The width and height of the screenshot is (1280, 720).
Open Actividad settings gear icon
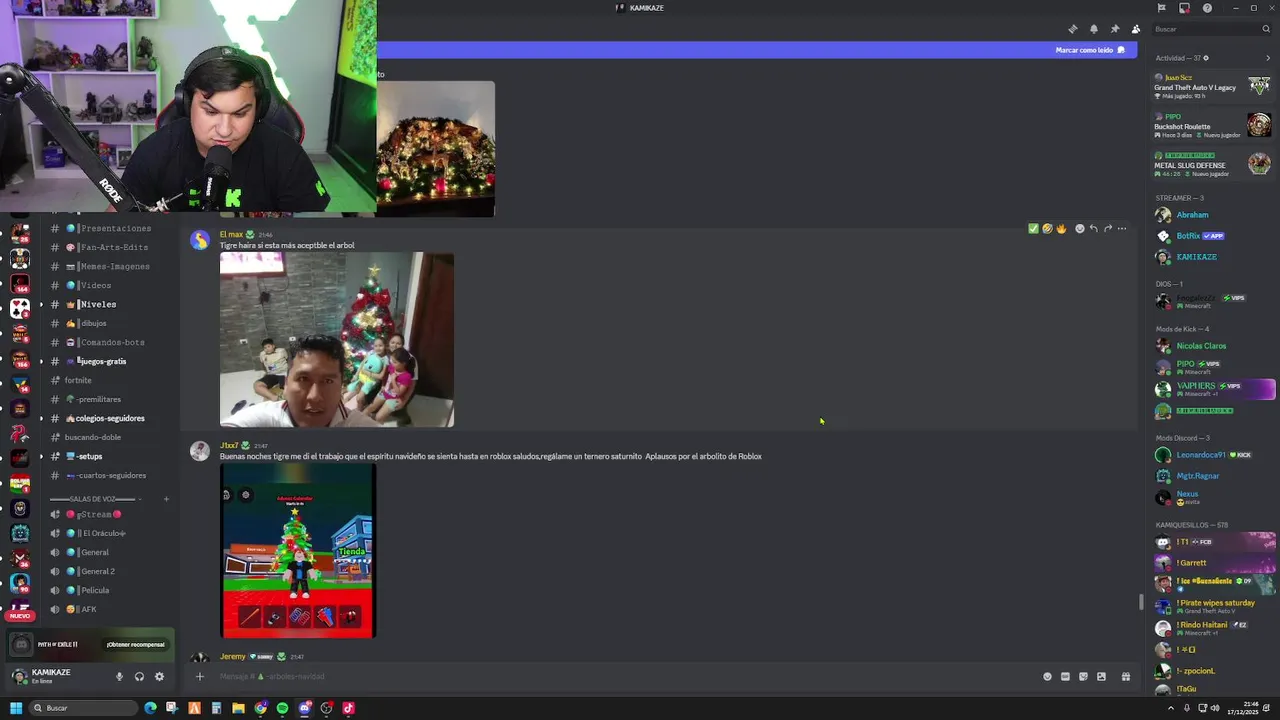tap(1206, 58)
